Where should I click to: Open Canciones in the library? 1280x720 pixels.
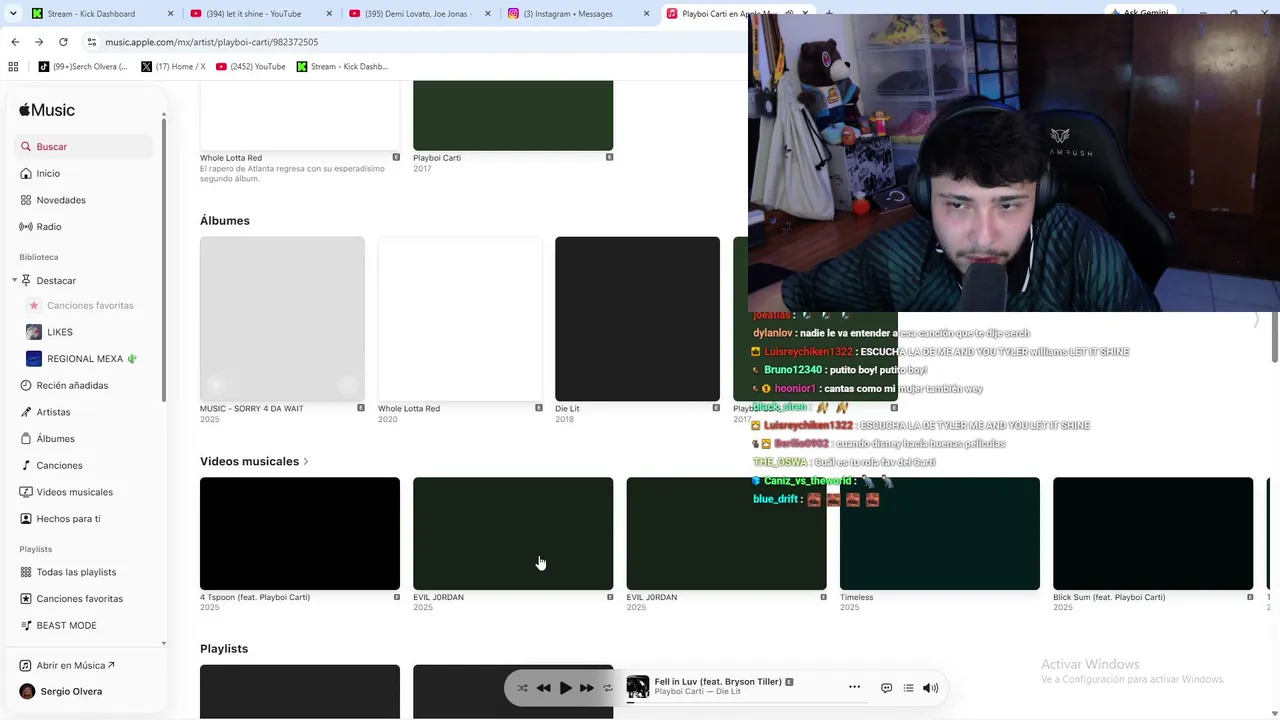[x=60, y=466]
